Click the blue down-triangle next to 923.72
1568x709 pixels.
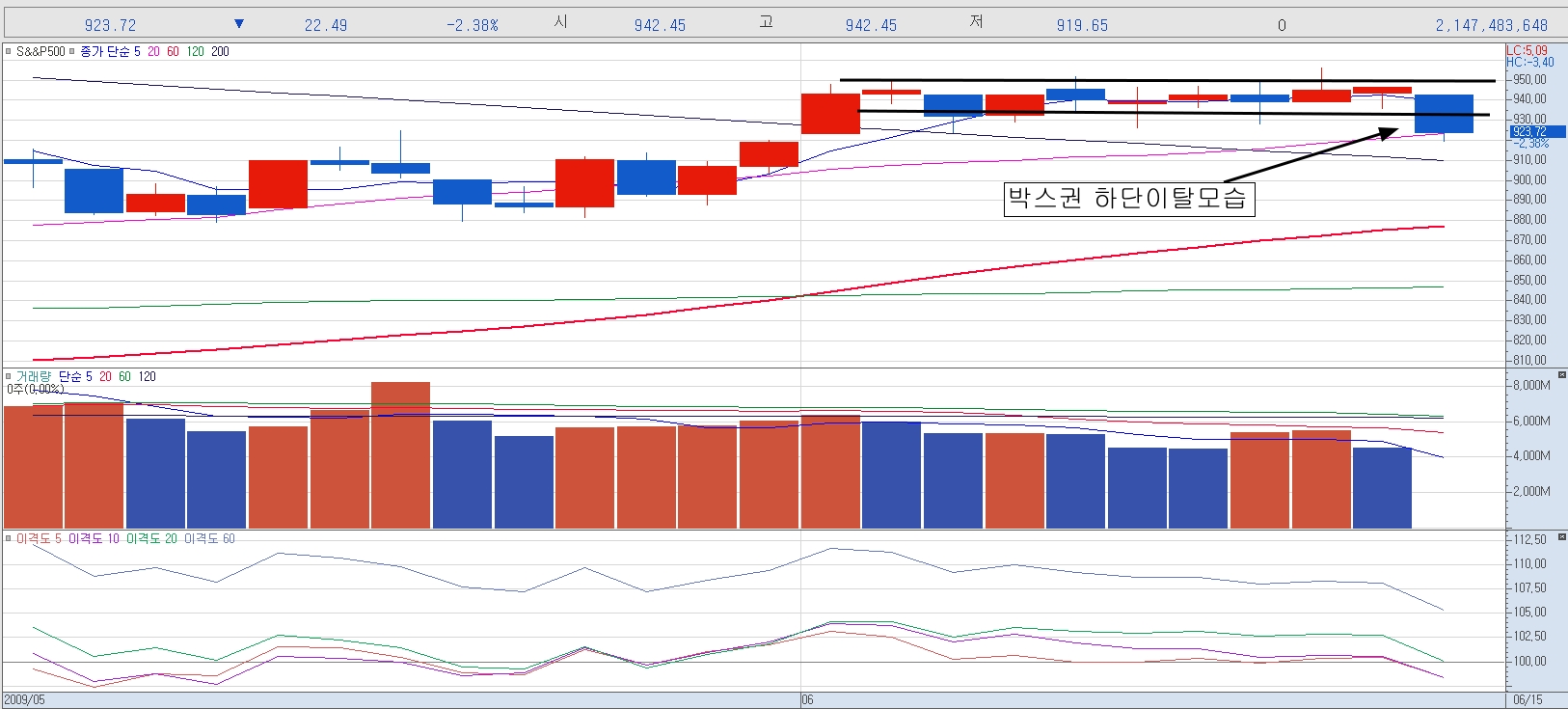pyautogui.click(x=239, y=24)
